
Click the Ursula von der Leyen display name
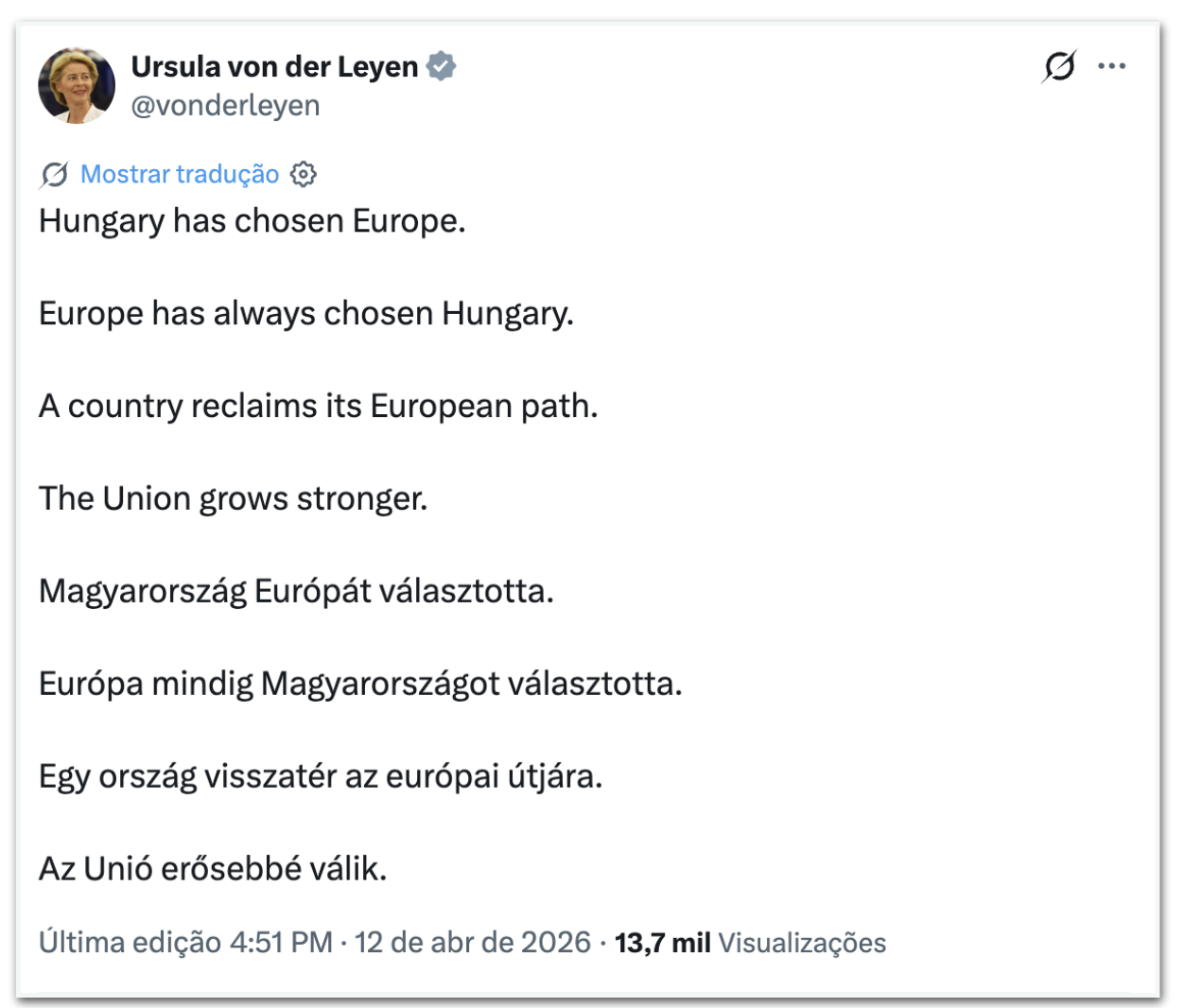[x=274, y=66]
